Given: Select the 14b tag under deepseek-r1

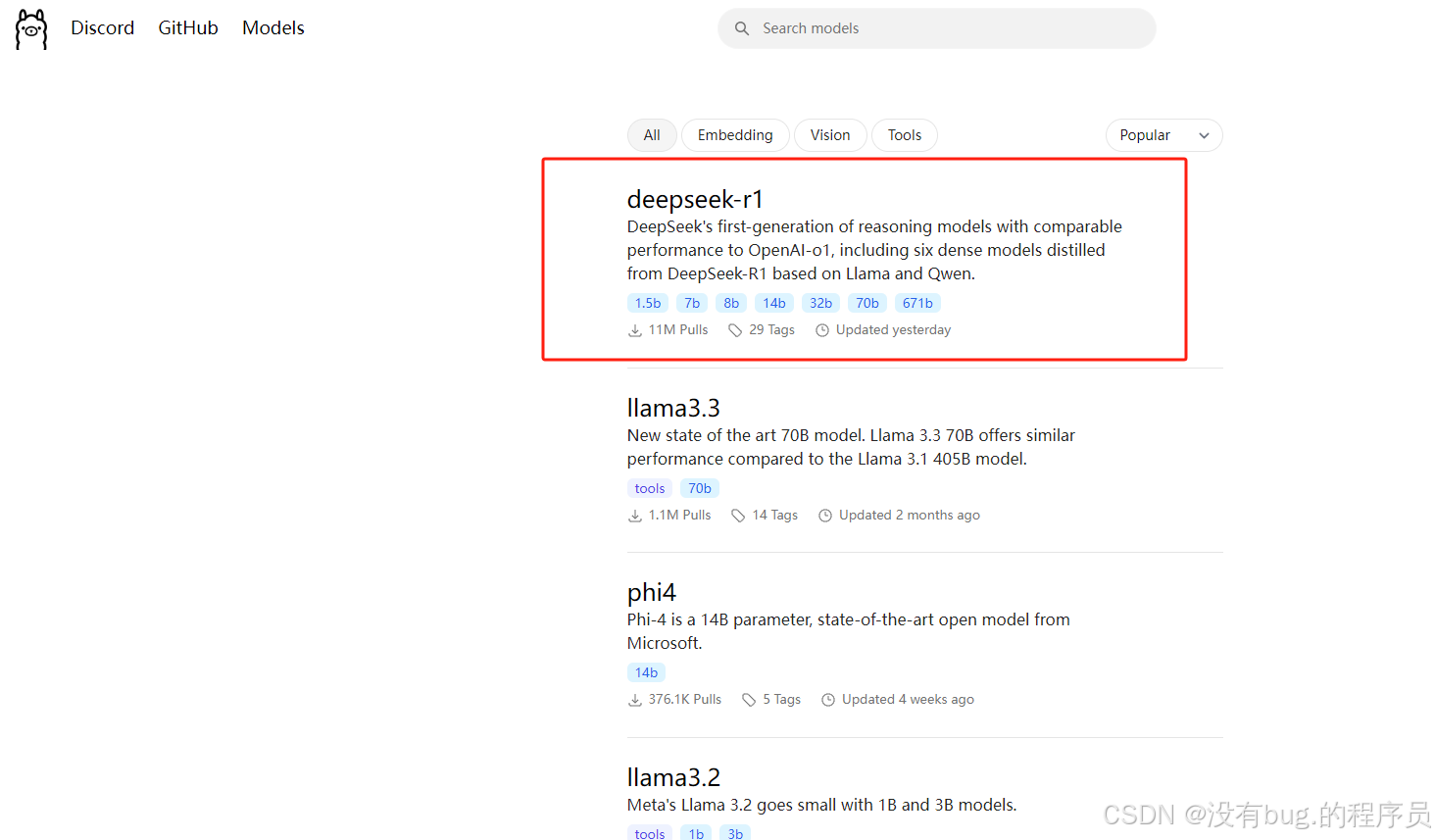Looking at the screenshot, I should [x=774, y=303].
